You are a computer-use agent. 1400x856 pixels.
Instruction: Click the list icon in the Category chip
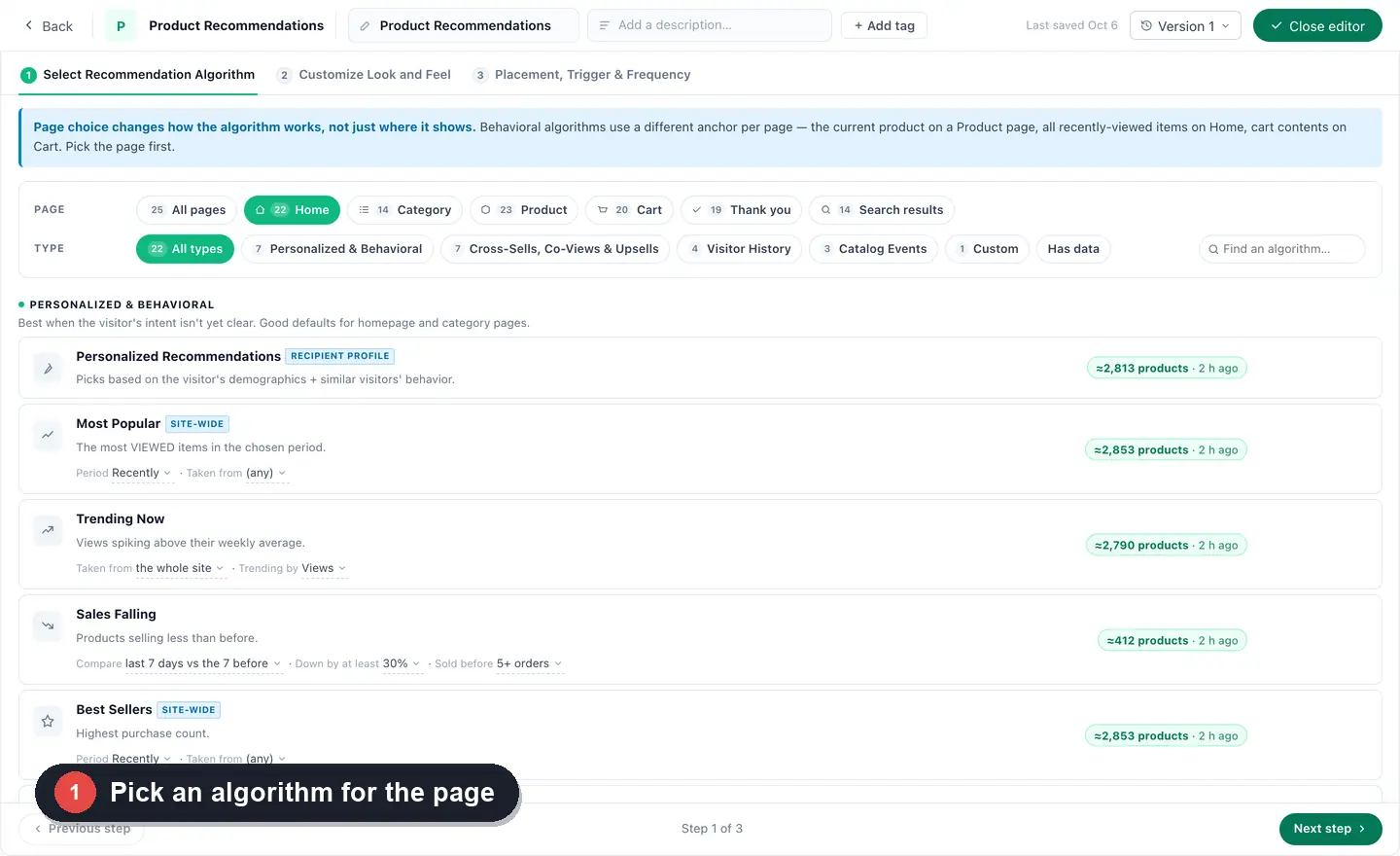click(x=364, y=210)
